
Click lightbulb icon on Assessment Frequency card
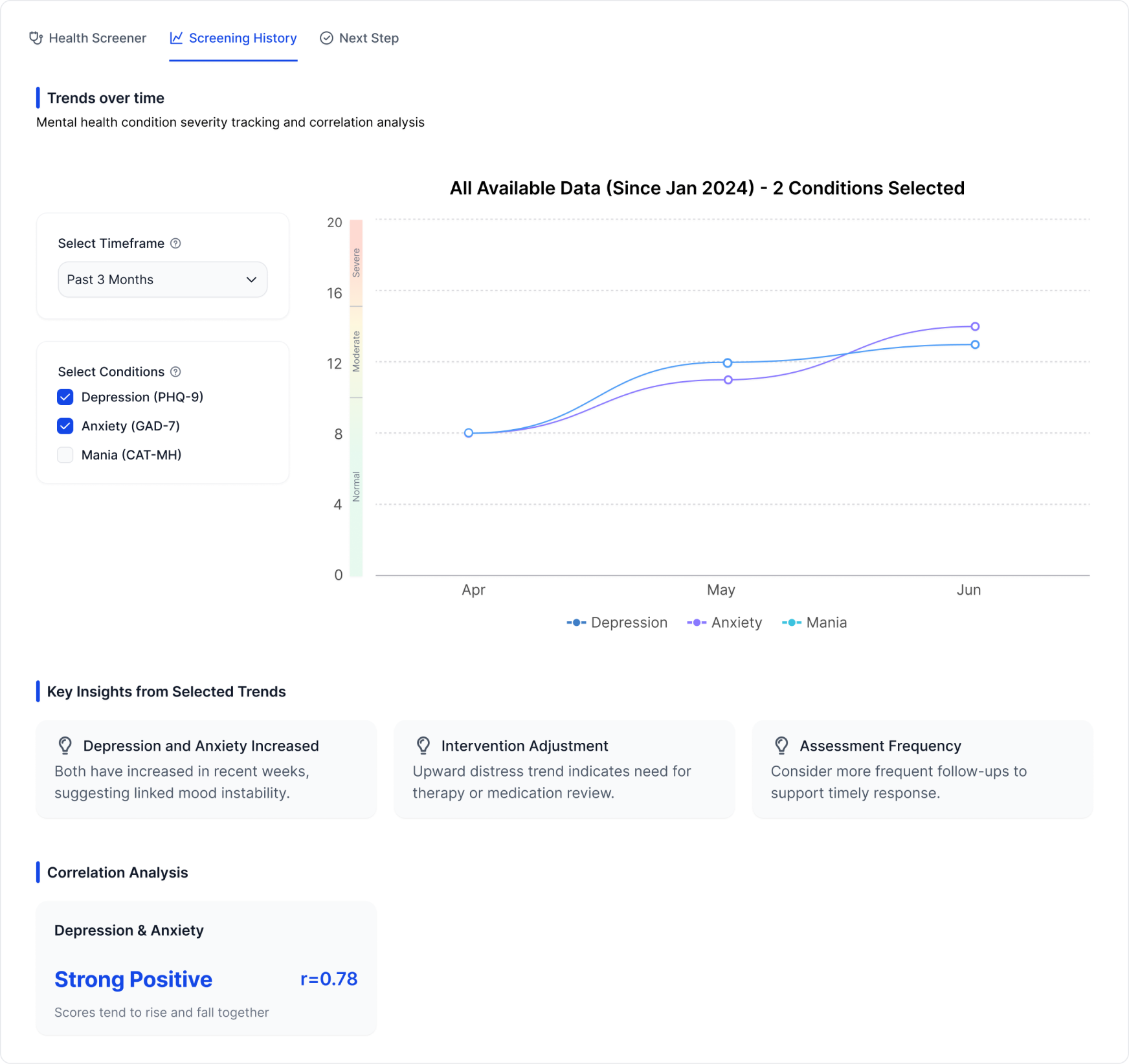tap(781, 746)
